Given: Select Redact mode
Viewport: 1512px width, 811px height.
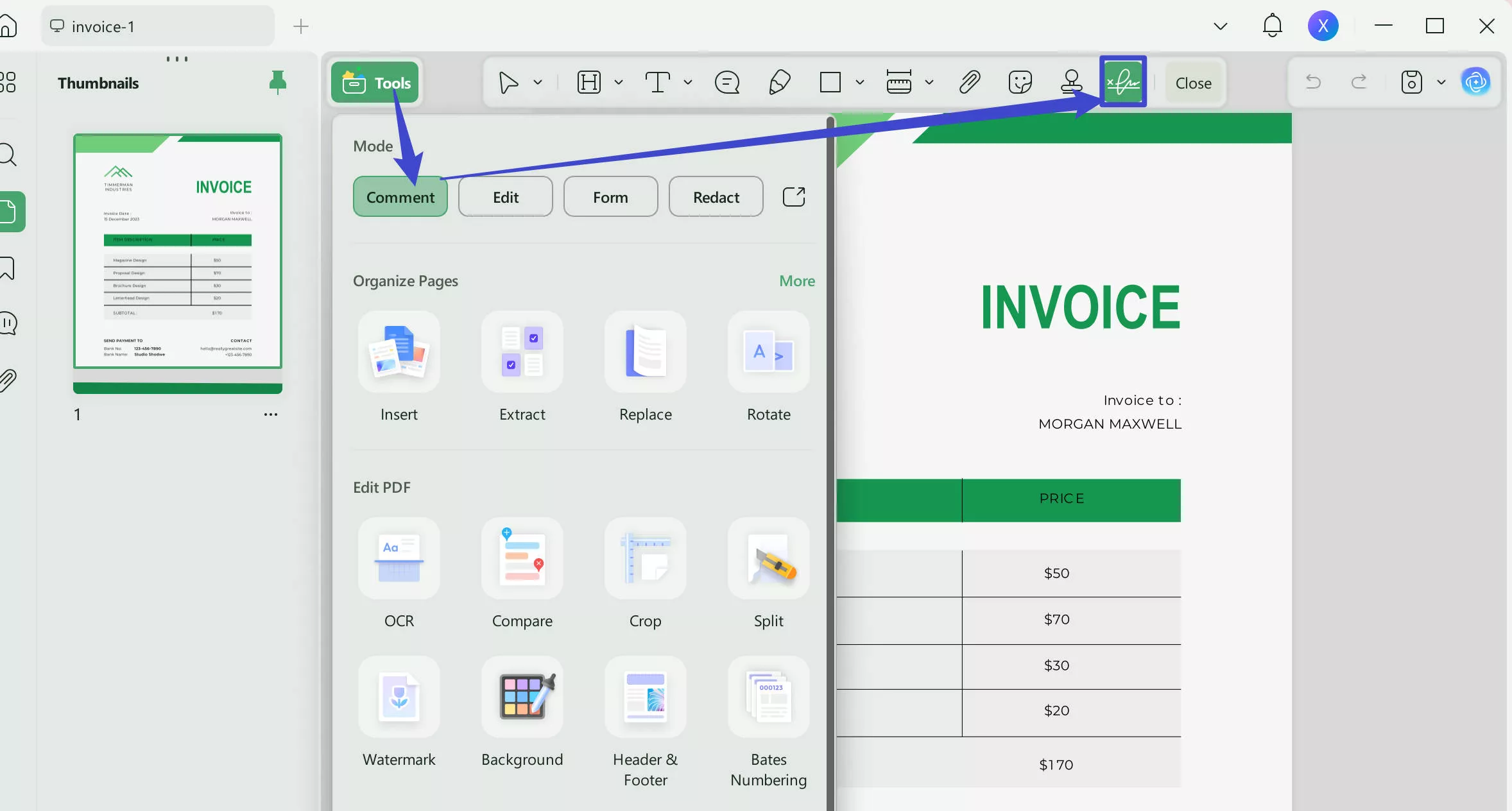Looking at the screenshot, I should point(715,197).
